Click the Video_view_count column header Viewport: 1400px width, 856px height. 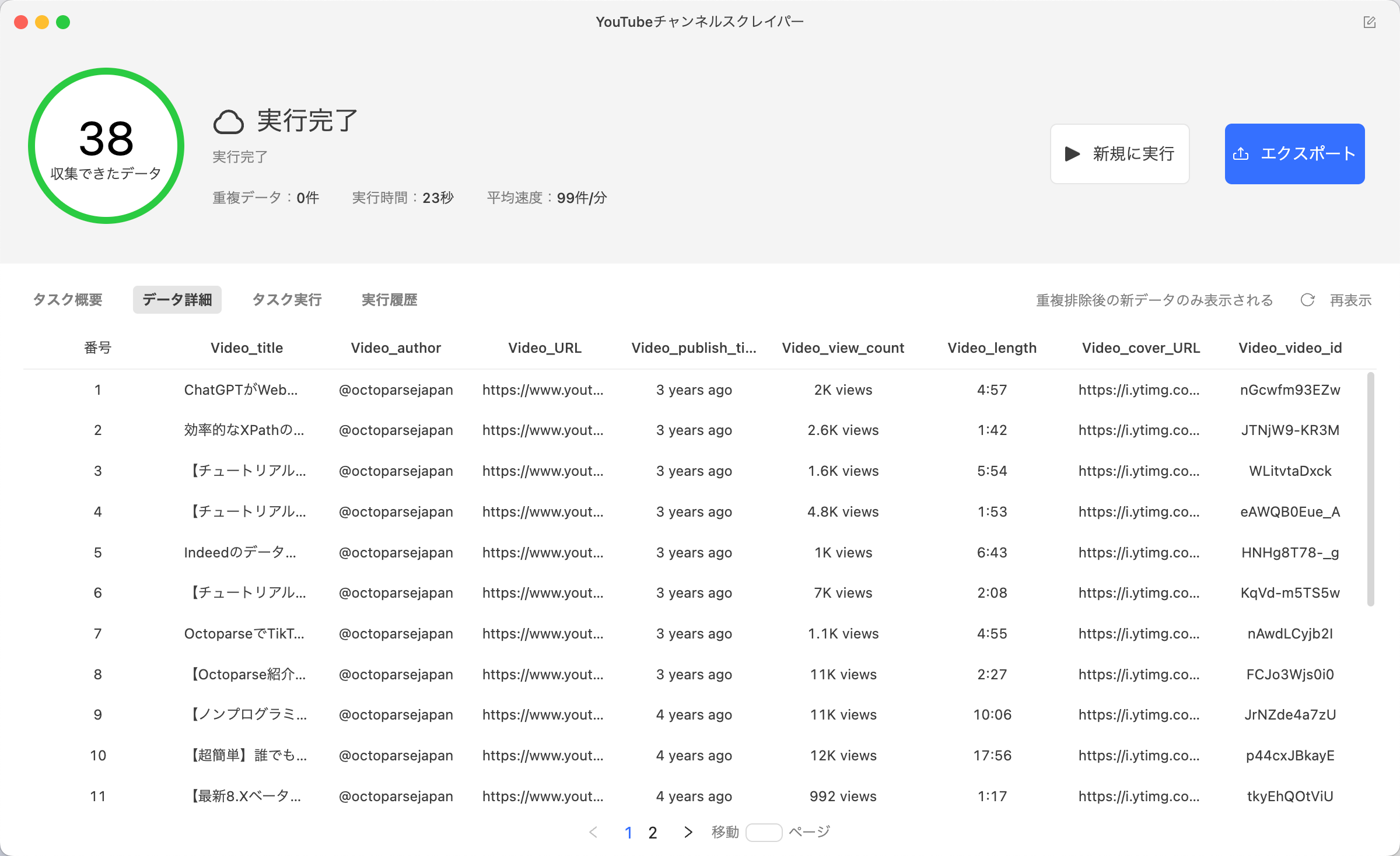(x=843, y=348)
